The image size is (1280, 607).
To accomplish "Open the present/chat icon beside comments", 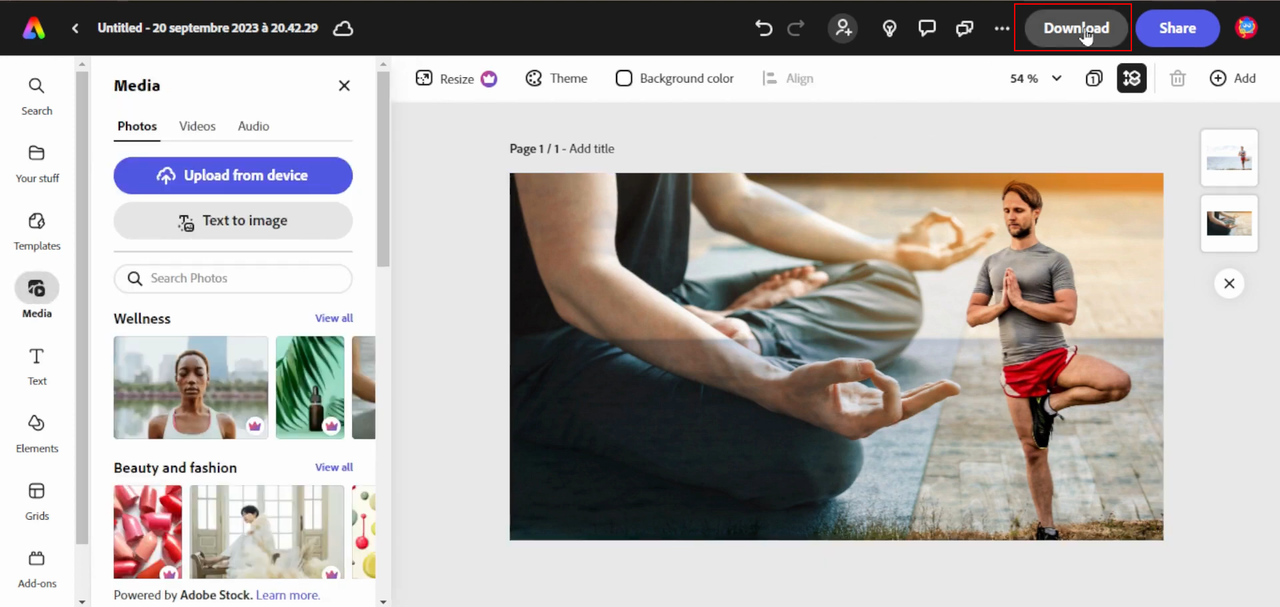I will (965, 28).
